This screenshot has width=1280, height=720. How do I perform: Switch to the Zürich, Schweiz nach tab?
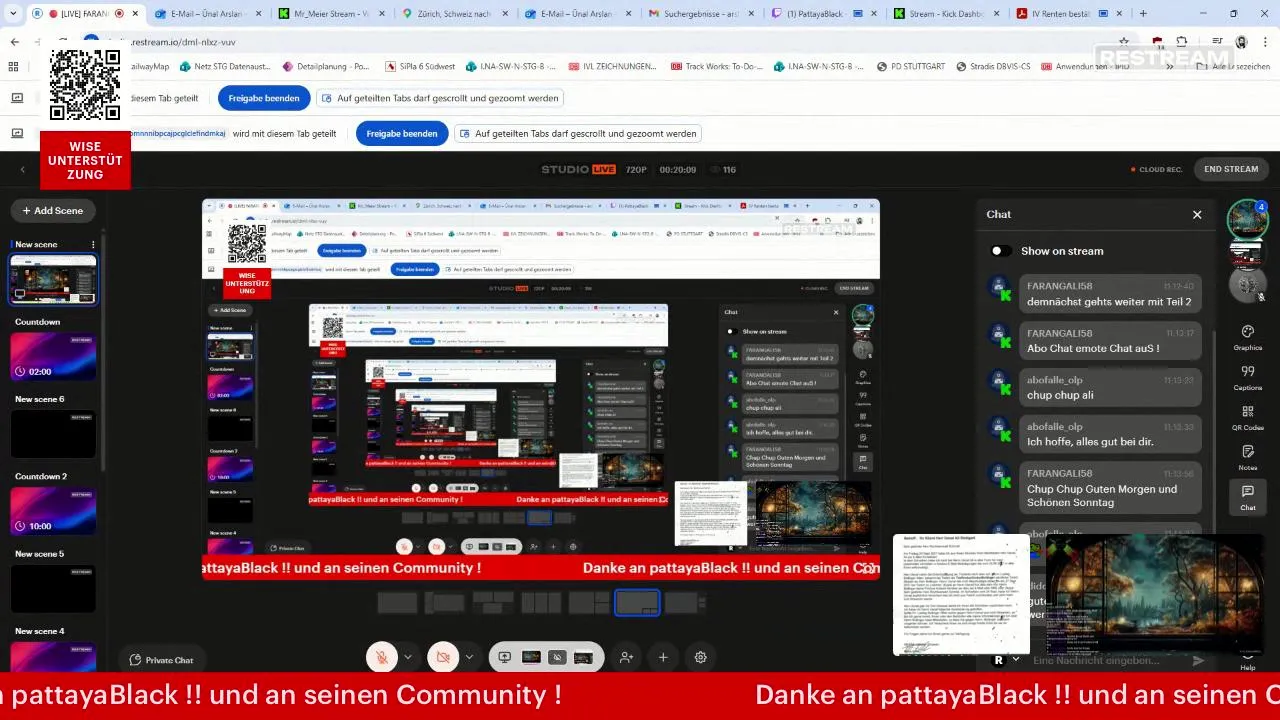pos(453,14)
